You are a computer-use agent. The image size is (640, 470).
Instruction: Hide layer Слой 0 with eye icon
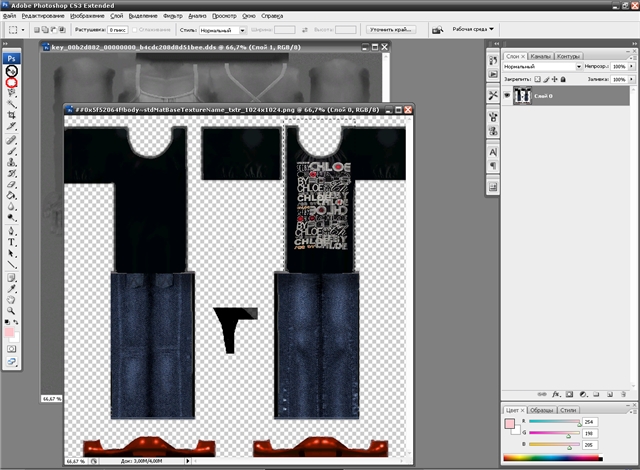coord(507,95)
